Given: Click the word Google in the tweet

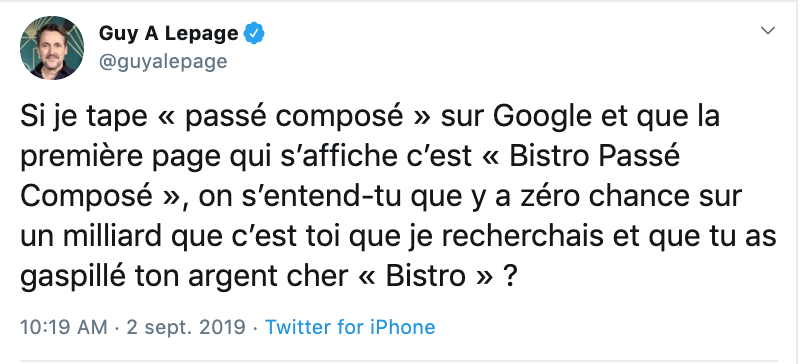Looking at the screenshot, I should 542,118.
